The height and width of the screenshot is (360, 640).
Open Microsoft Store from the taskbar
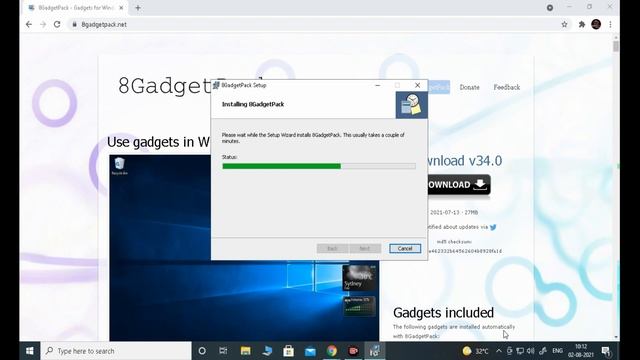point(289,351)
